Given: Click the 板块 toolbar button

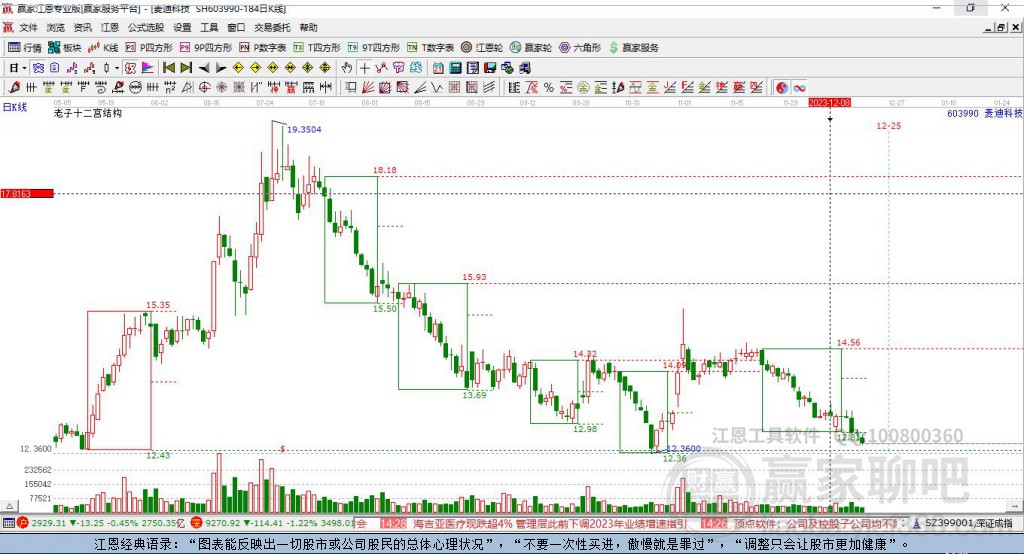Looking at the screenshot, I should pos(64,48).
